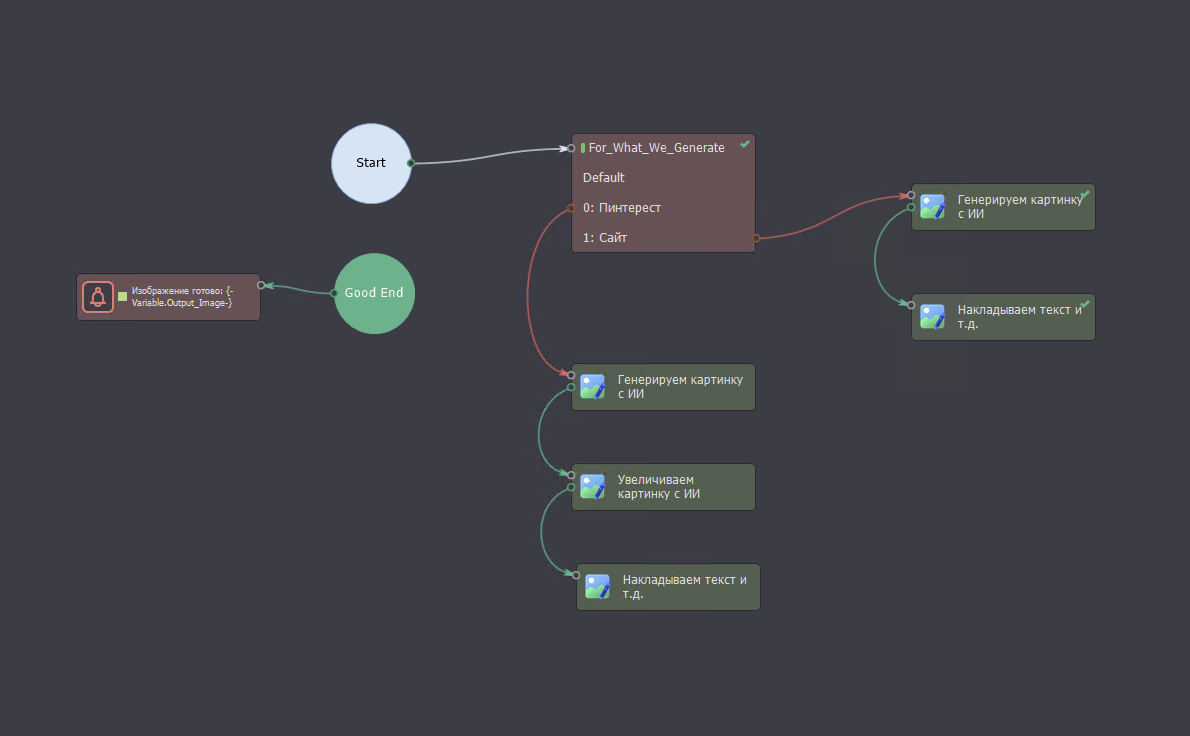Click the For_What_We_Generate block title
Image resolution: width=1190 pixels, height=736 pixels.
pyautogui.click(x=656, y=148)
